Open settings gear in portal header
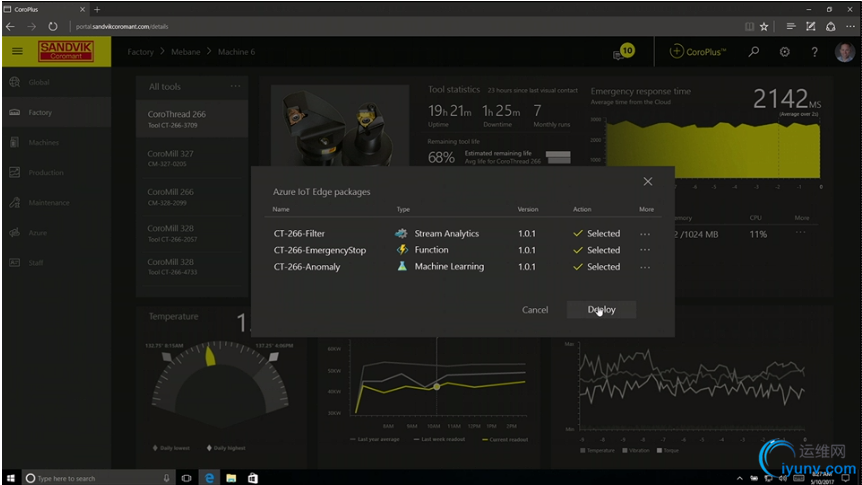The image size is (862, 485). [x=784, y=52]
